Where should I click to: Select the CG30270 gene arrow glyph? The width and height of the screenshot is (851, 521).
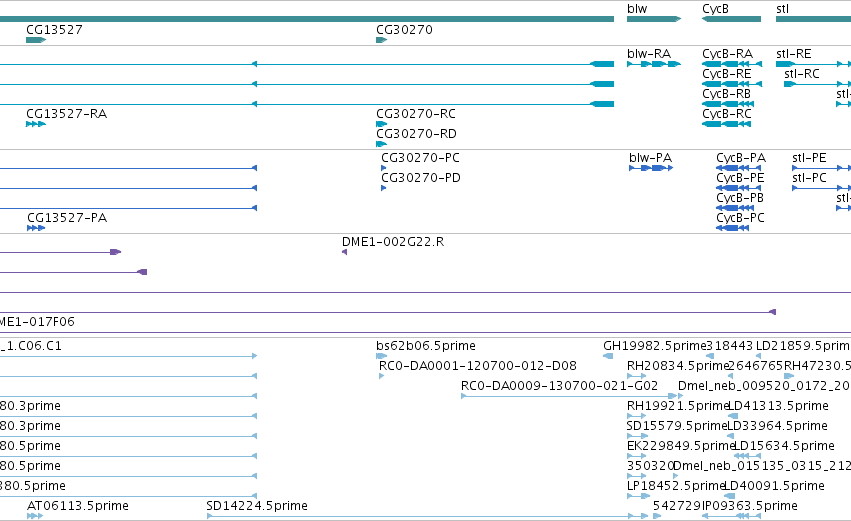coord(382,40)
